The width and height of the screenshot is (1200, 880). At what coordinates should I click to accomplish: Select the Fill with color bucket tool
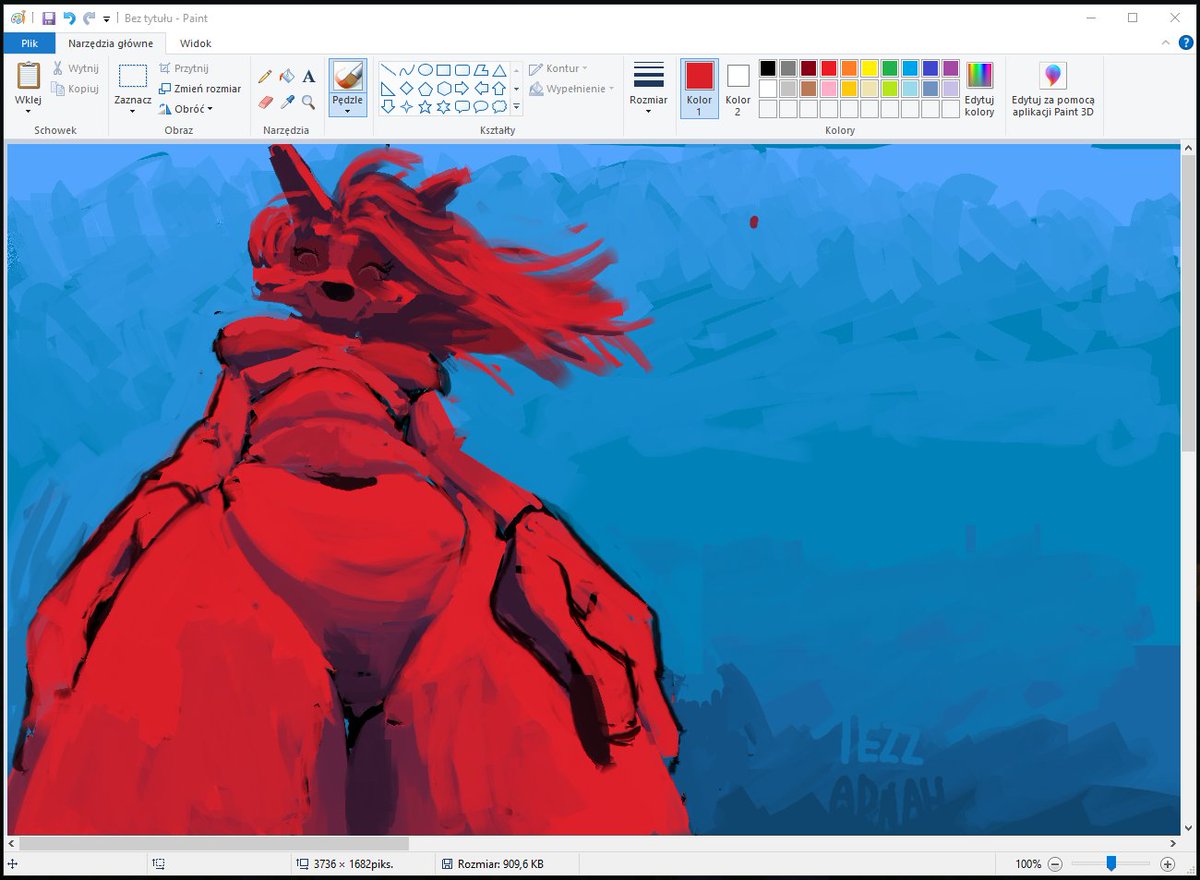click(287, 76)
